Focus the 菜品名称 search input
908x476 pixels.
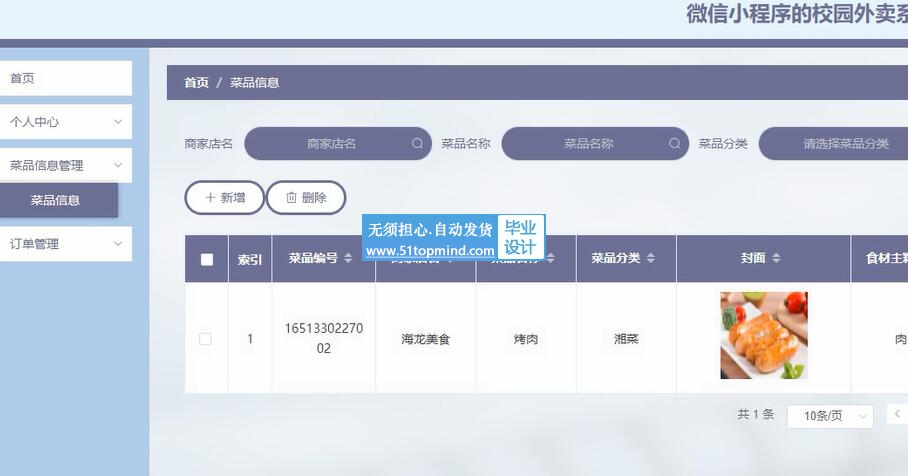click(595, 144)
